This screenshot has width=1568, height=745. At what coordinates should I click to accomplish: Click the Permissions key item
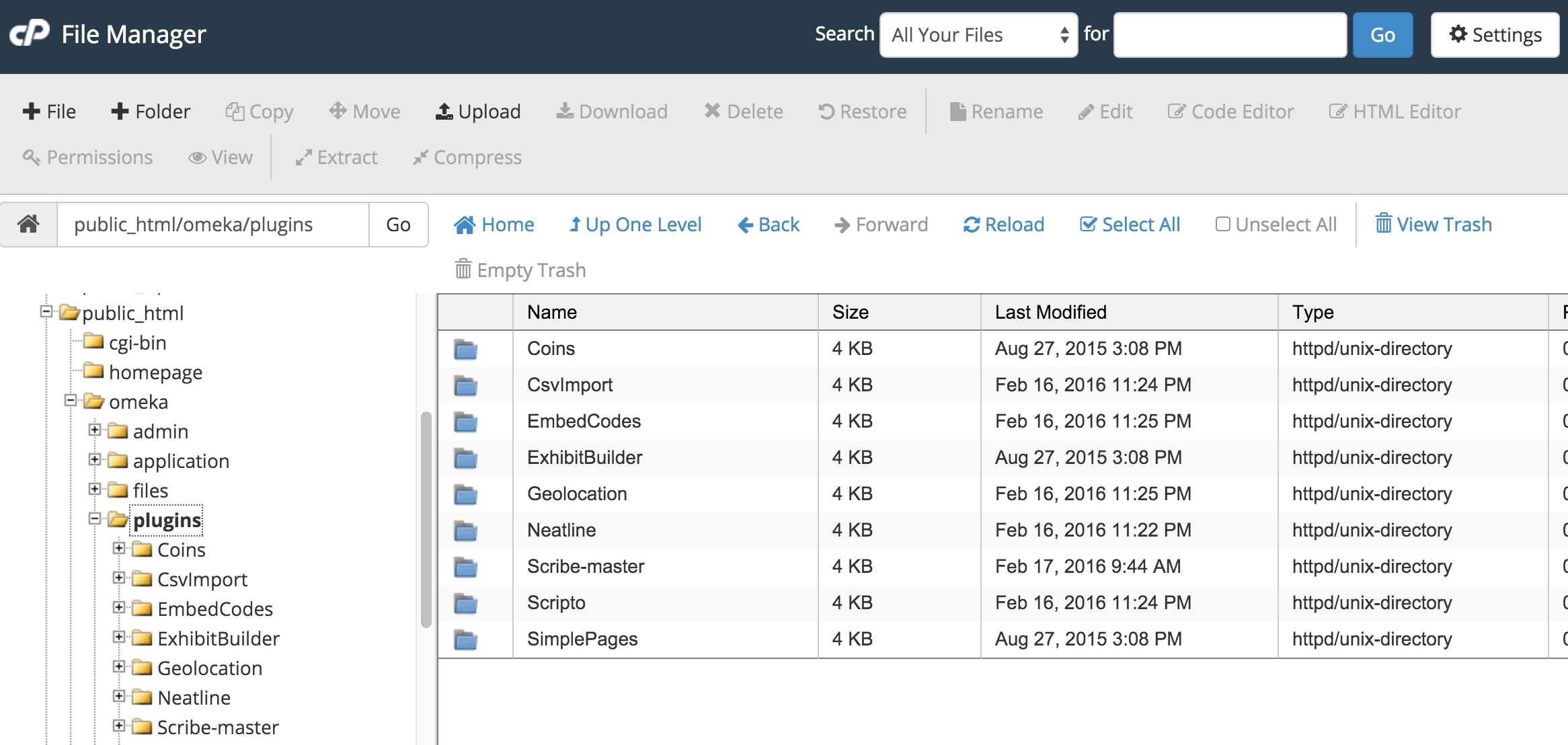88,157
